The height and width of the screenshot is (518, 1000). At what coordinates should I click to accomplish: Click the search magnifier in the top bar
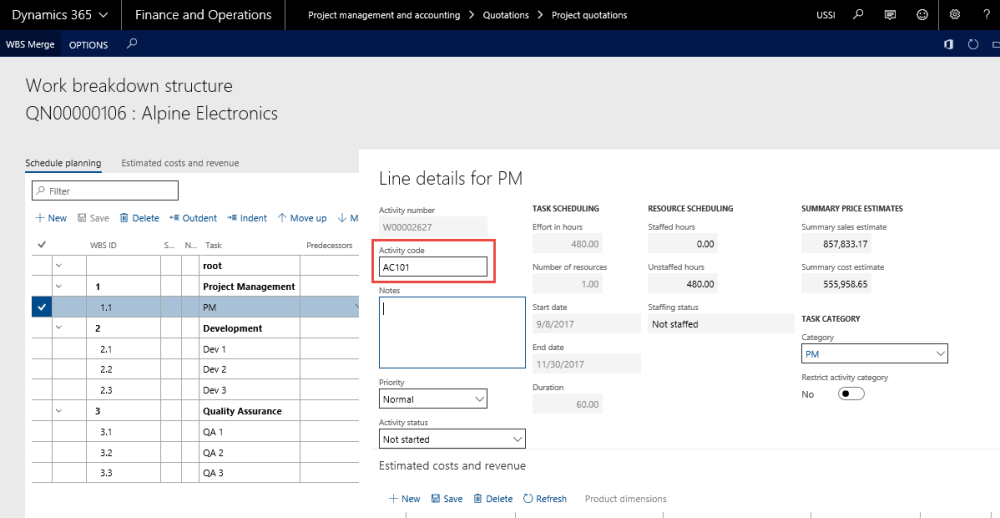pyautogui.click(x=859, y=15)
